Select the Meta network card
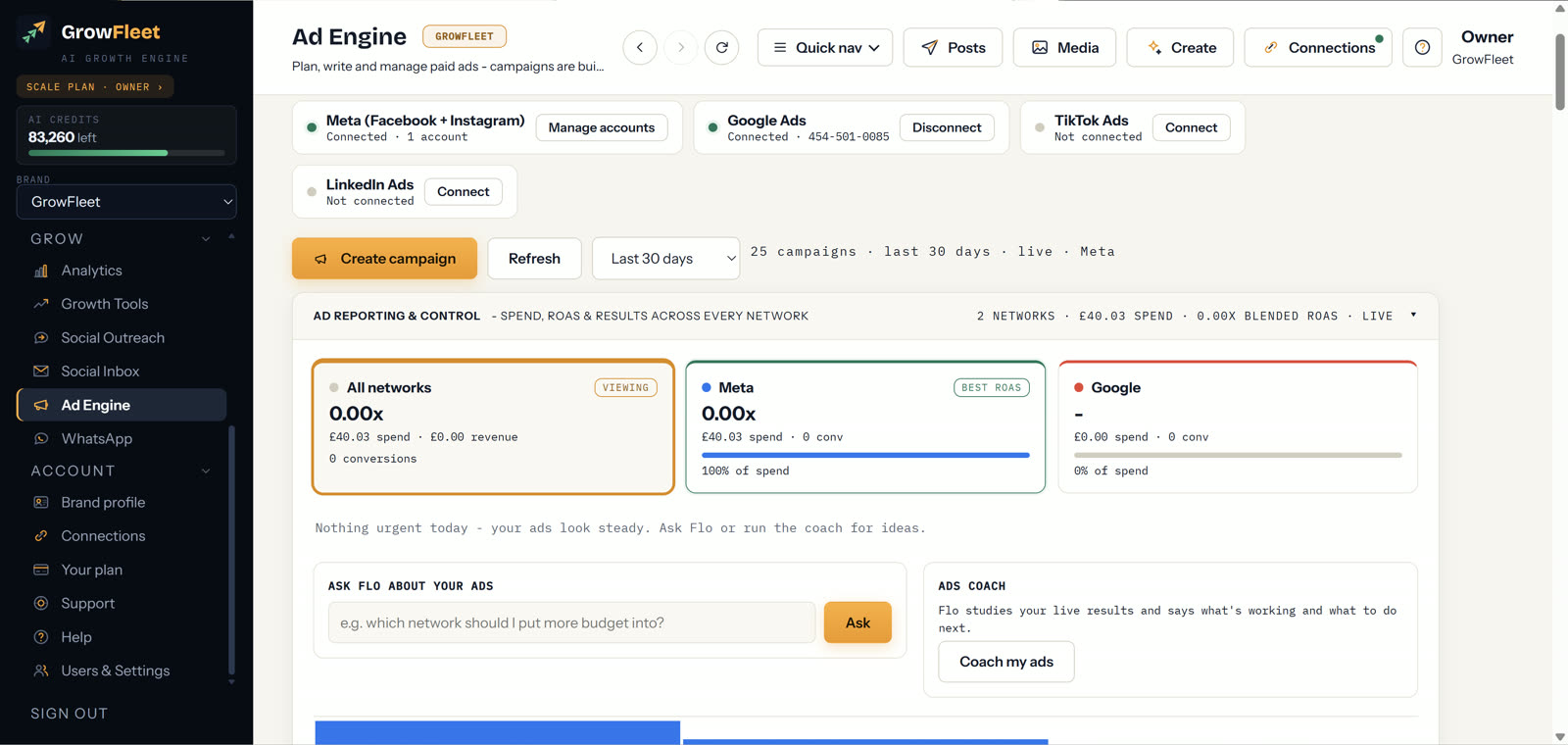 pos(865,426)
